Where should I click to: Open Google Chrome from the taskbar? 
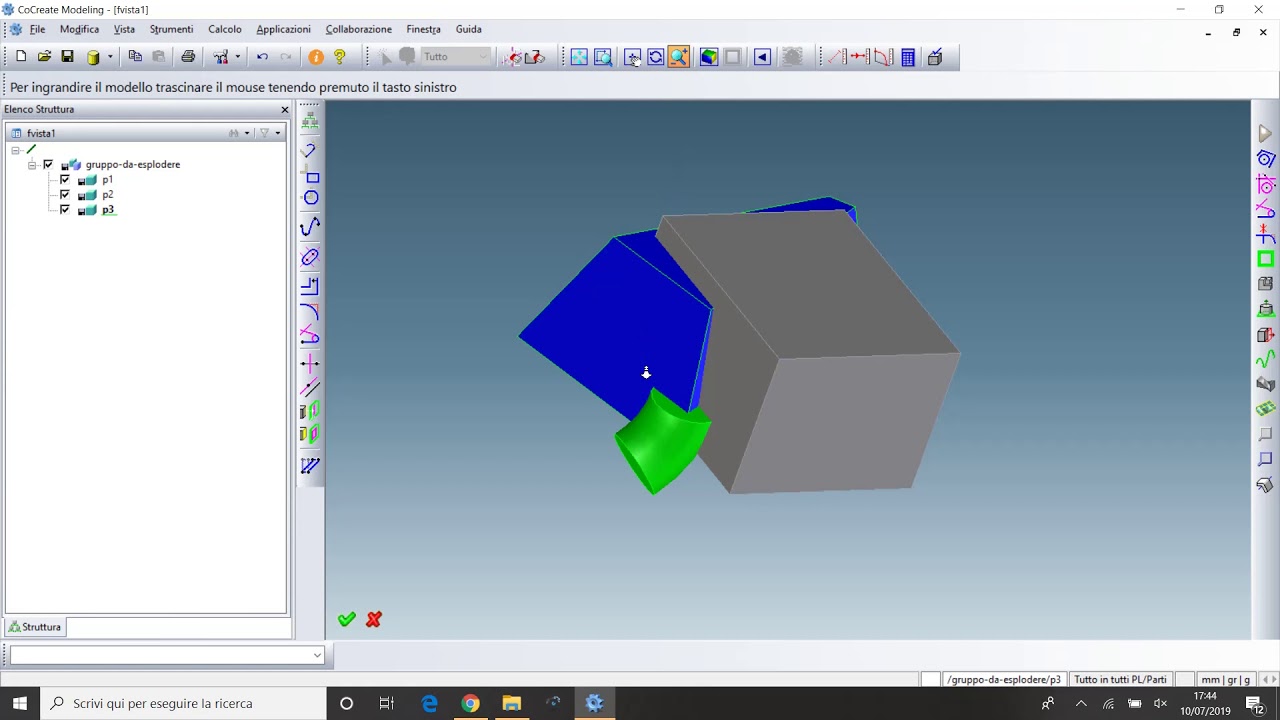(470, 703)
